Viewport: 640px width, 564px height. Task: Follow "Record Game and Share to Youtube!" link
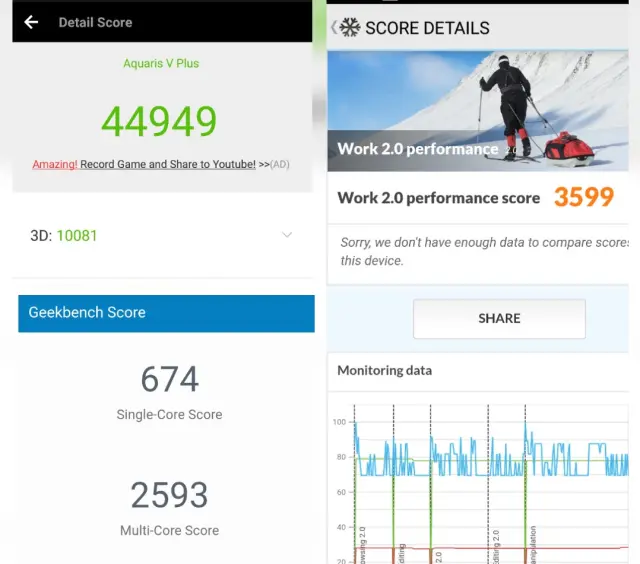[168, 164]
